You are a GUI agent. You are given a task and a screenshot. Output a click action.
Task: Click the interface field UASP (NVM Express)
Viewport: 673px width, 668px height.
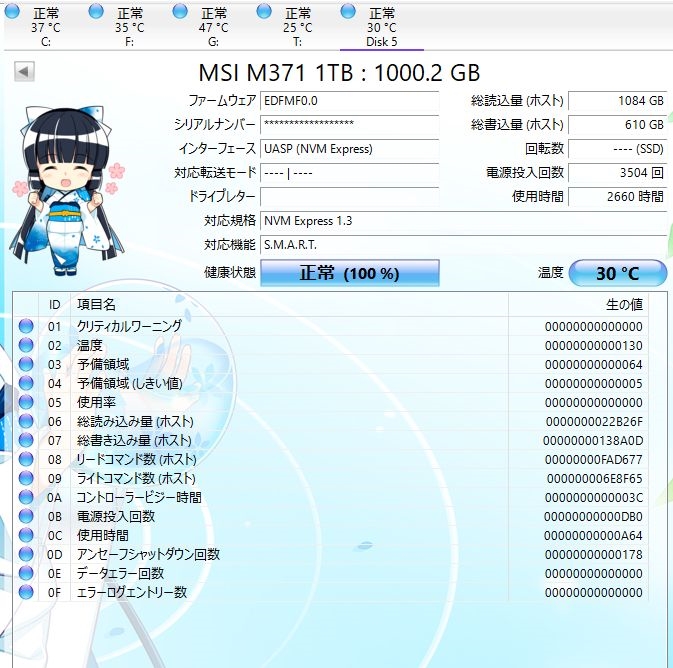coord(349,149)
